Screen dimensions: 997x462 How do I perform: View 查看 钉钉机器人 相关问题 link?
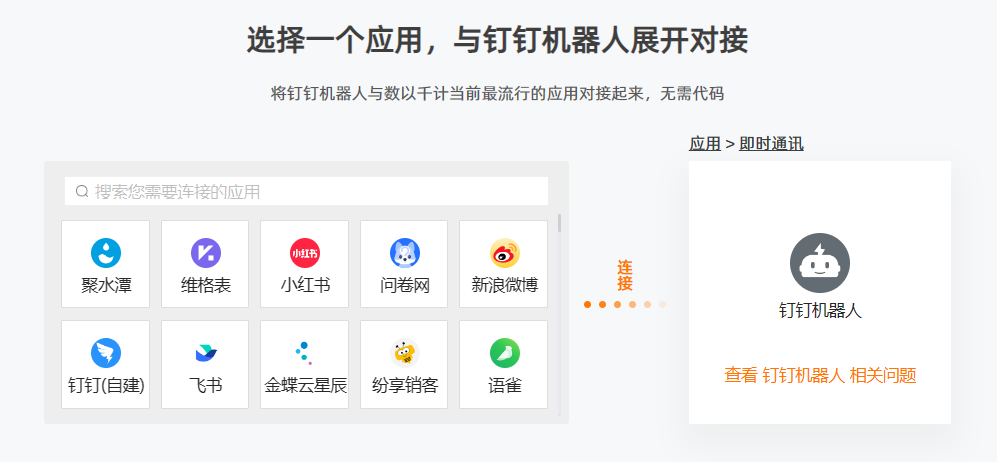820,376
